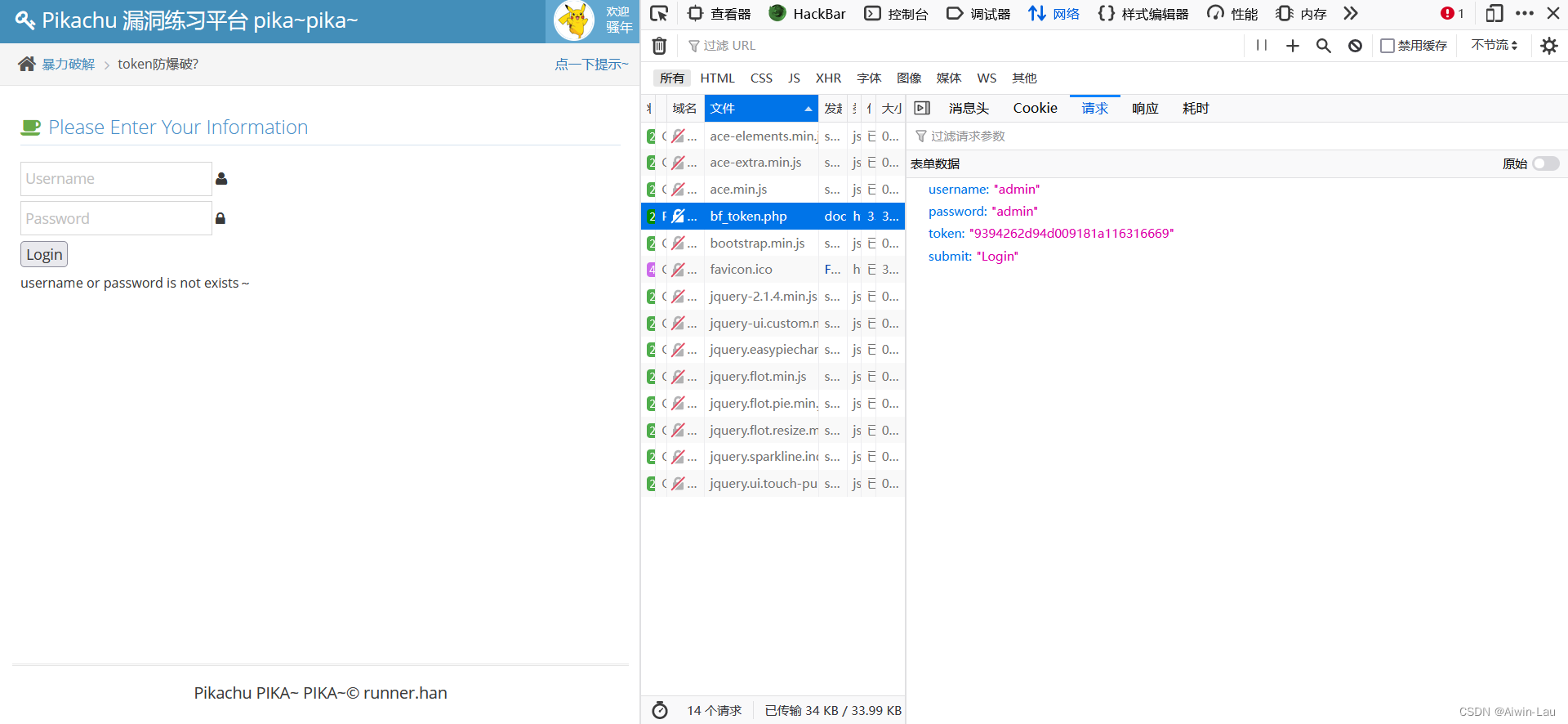This screenshot has height=724, width=1568.
Task: Open the brute force (暴力破解) breadcrumb link
Action: tap(69, 65)
